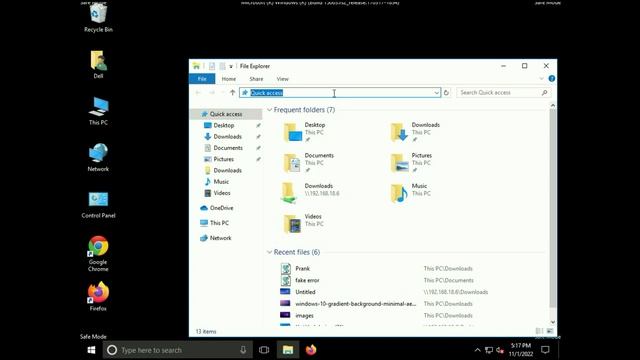The height and width of the screenshot is (360, 640).
Task: Open the Documents frequent folder
Action: coord(309,162)
